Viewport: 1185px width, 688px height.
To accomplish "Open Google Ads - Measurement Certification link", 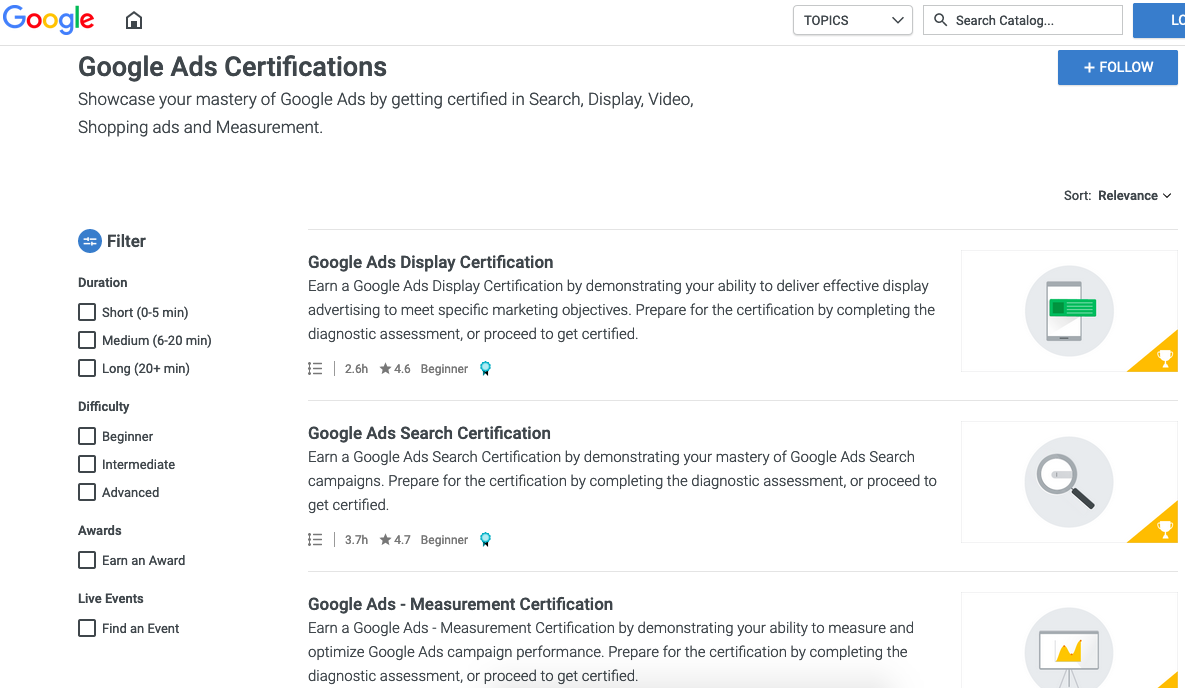I will [x=460, y=604].
